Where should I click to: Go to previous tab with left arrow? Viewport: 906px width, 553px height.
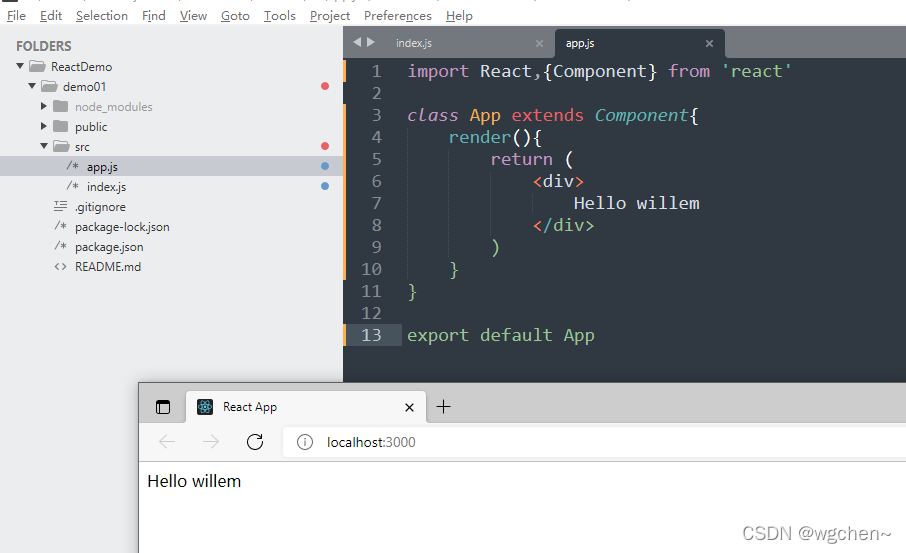pyautogui.click(x=357, y=42)
